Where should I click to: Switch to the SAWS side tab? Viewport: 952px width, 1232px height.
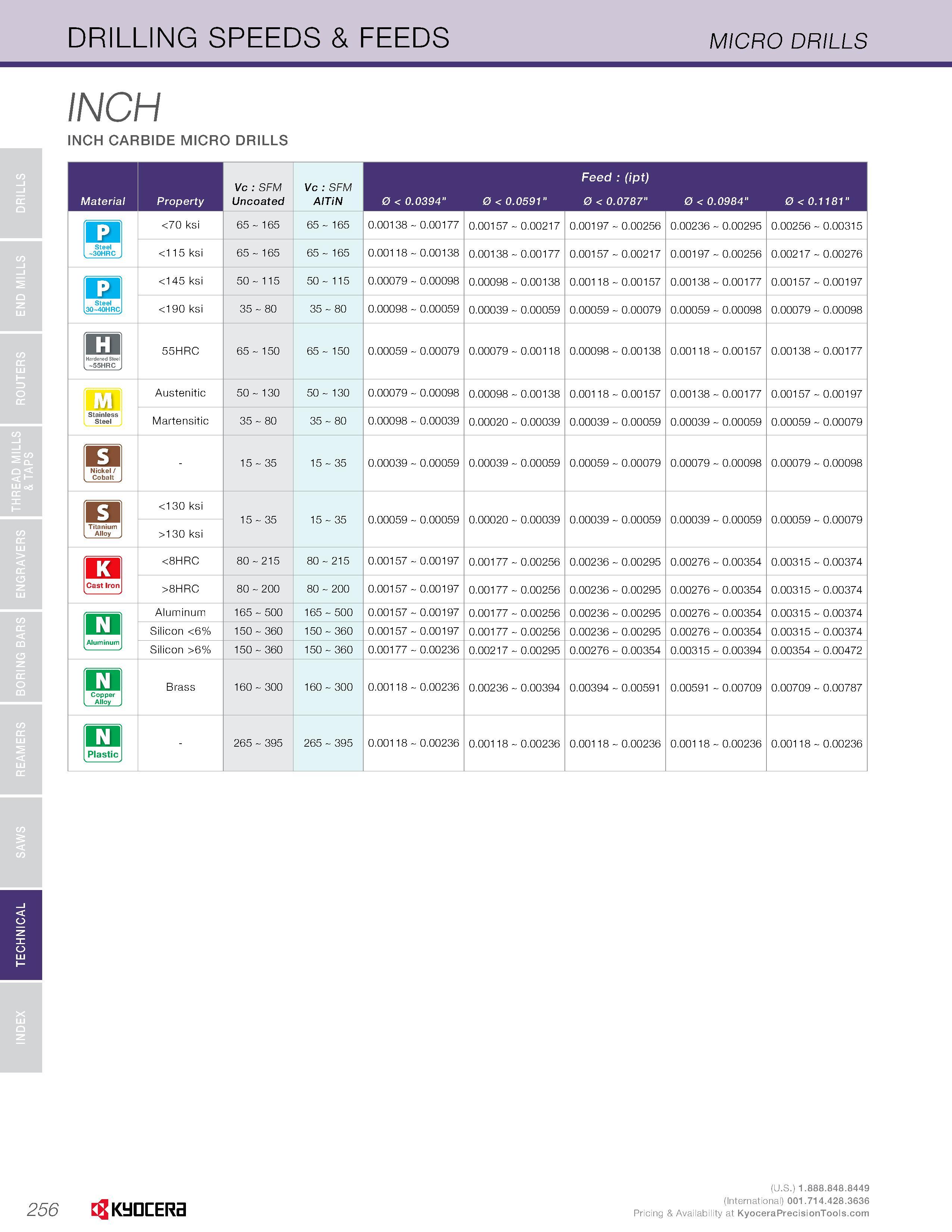(21, 841)
